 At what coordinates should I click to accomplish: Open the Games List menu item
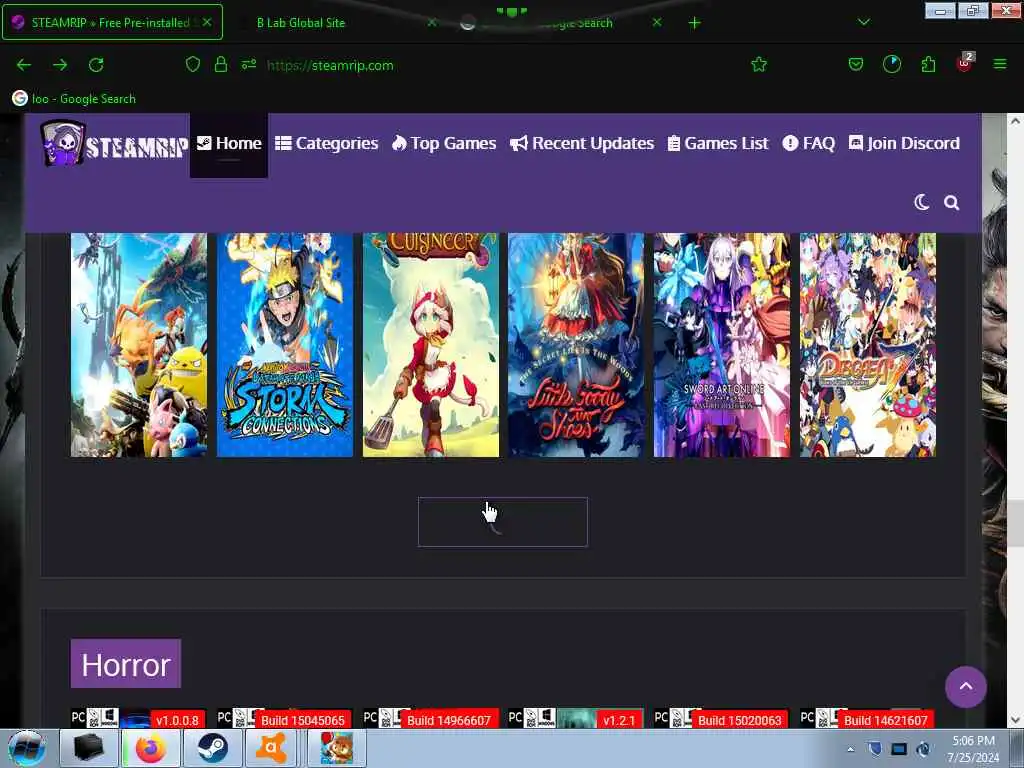pyautogui.click(x=718, y=144)
